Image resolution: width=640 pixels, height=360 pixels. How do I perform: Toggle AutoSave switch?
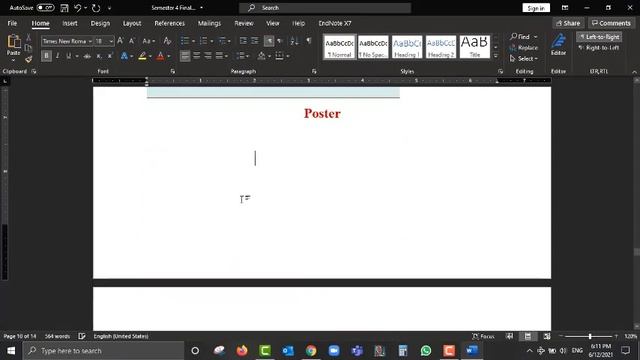45,8
